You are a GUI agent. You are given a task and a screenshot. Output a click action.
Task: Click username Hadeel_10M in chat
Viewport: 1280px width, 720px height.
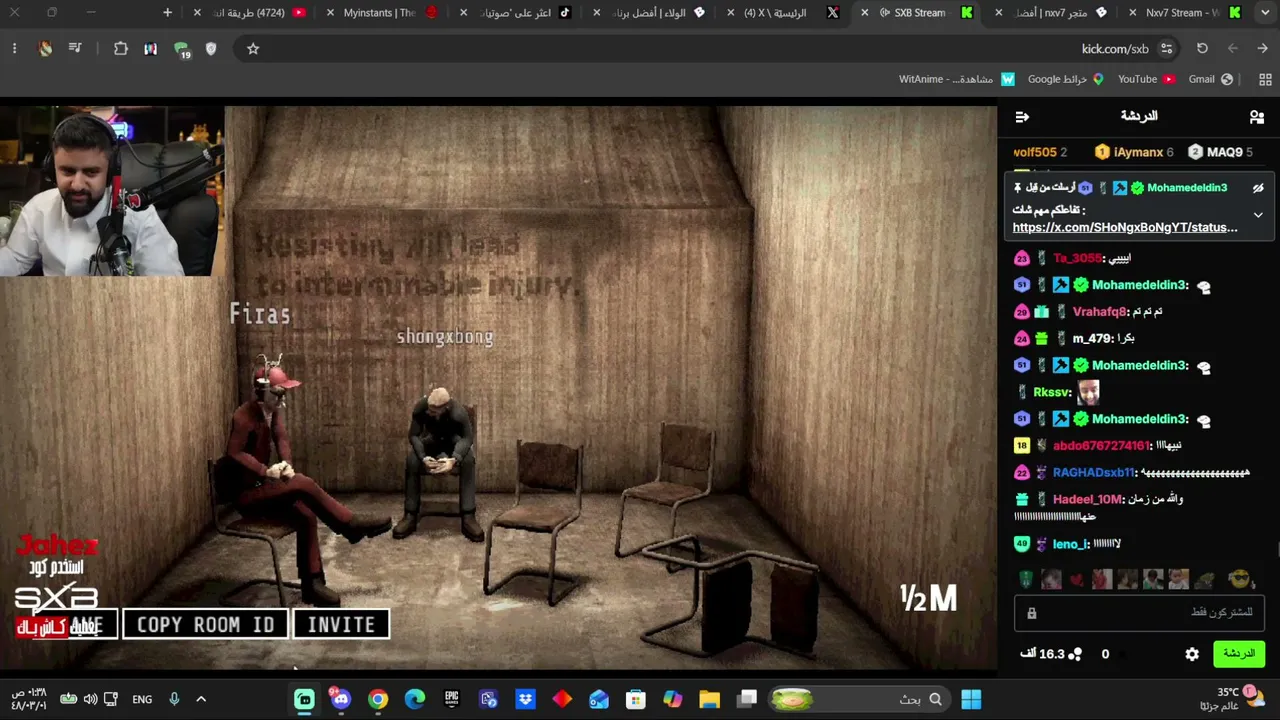(1087, 500)
